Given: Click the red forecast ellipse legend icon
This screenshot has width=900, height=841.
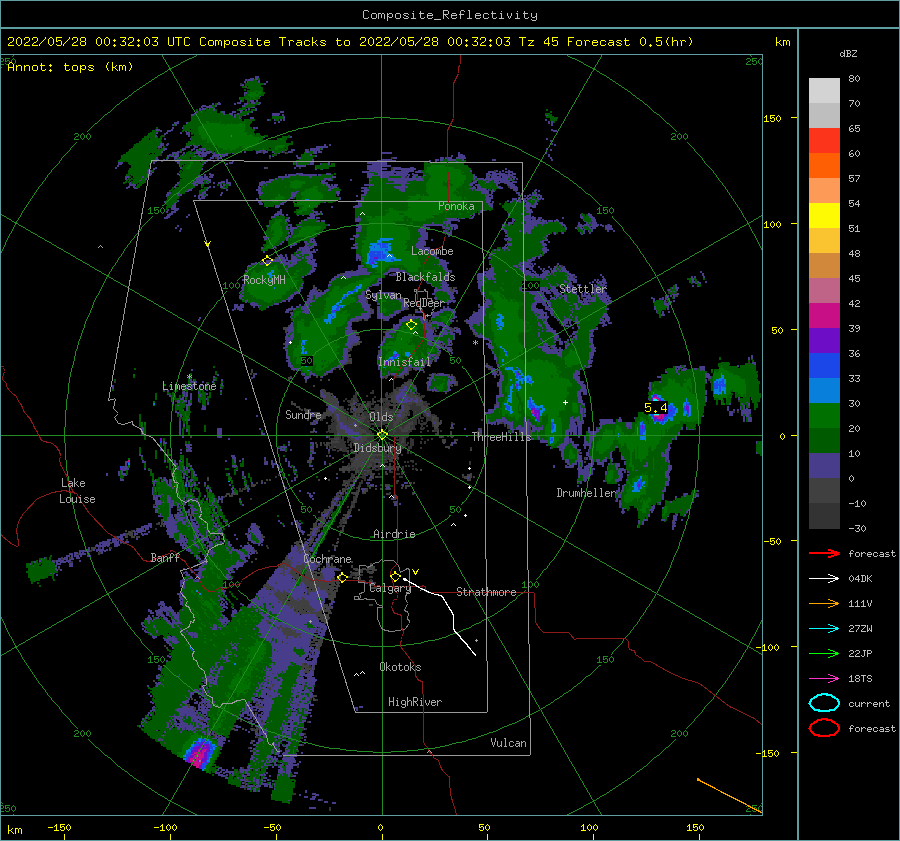Looking at the screenshot, I should pyautogui.click(x=824, y=728).
